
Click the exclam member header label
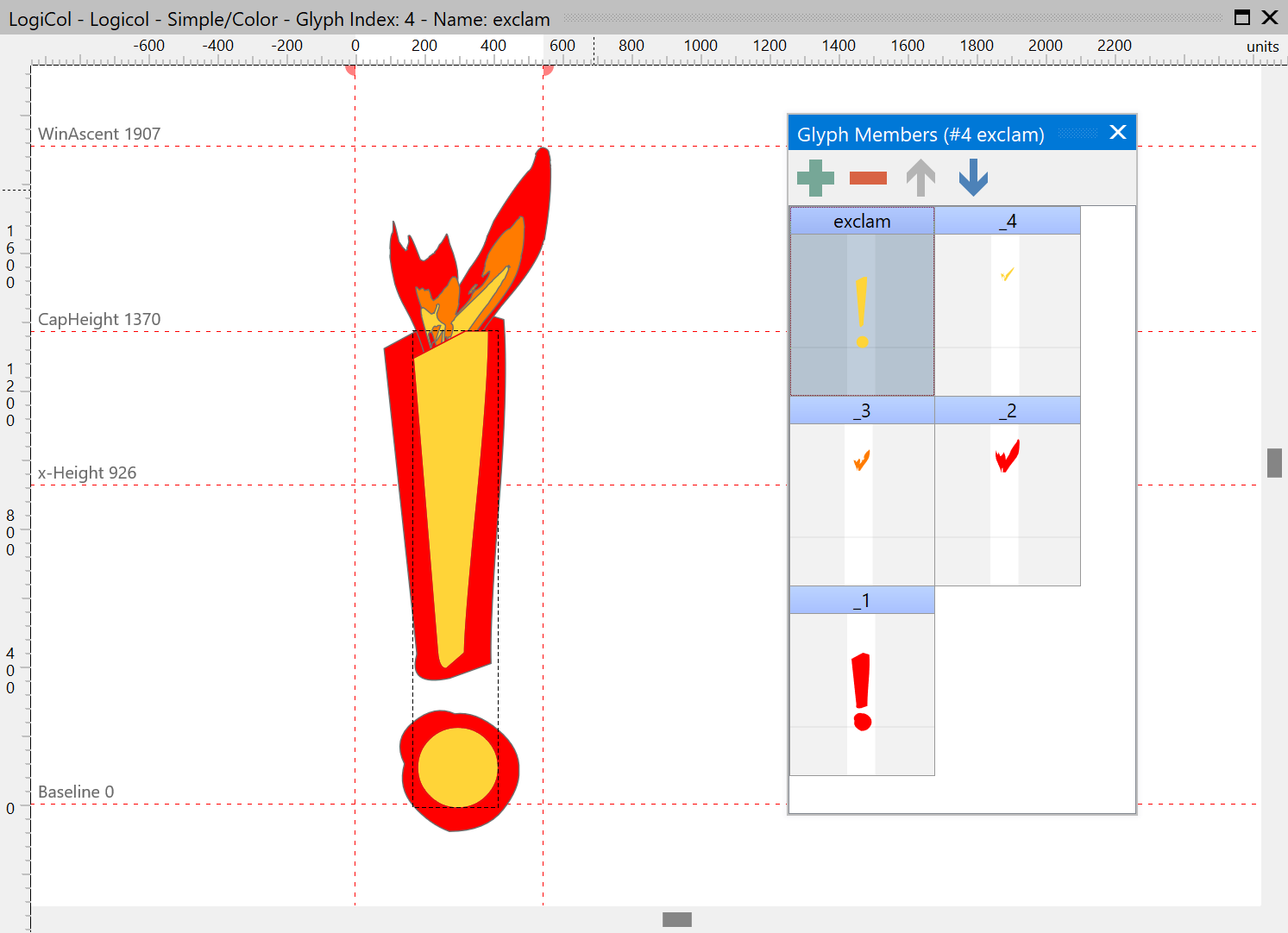point(862,222)
